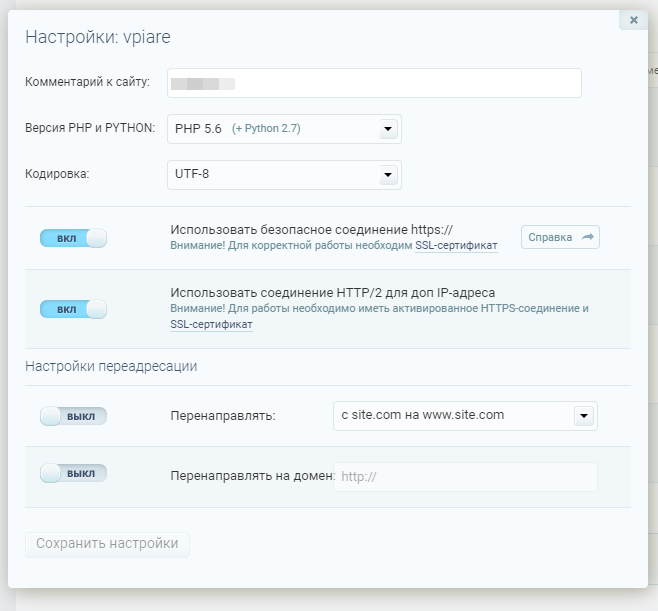
Task: Click the arrow icon on the redirect type selector
Action: [x=584, y=416]
